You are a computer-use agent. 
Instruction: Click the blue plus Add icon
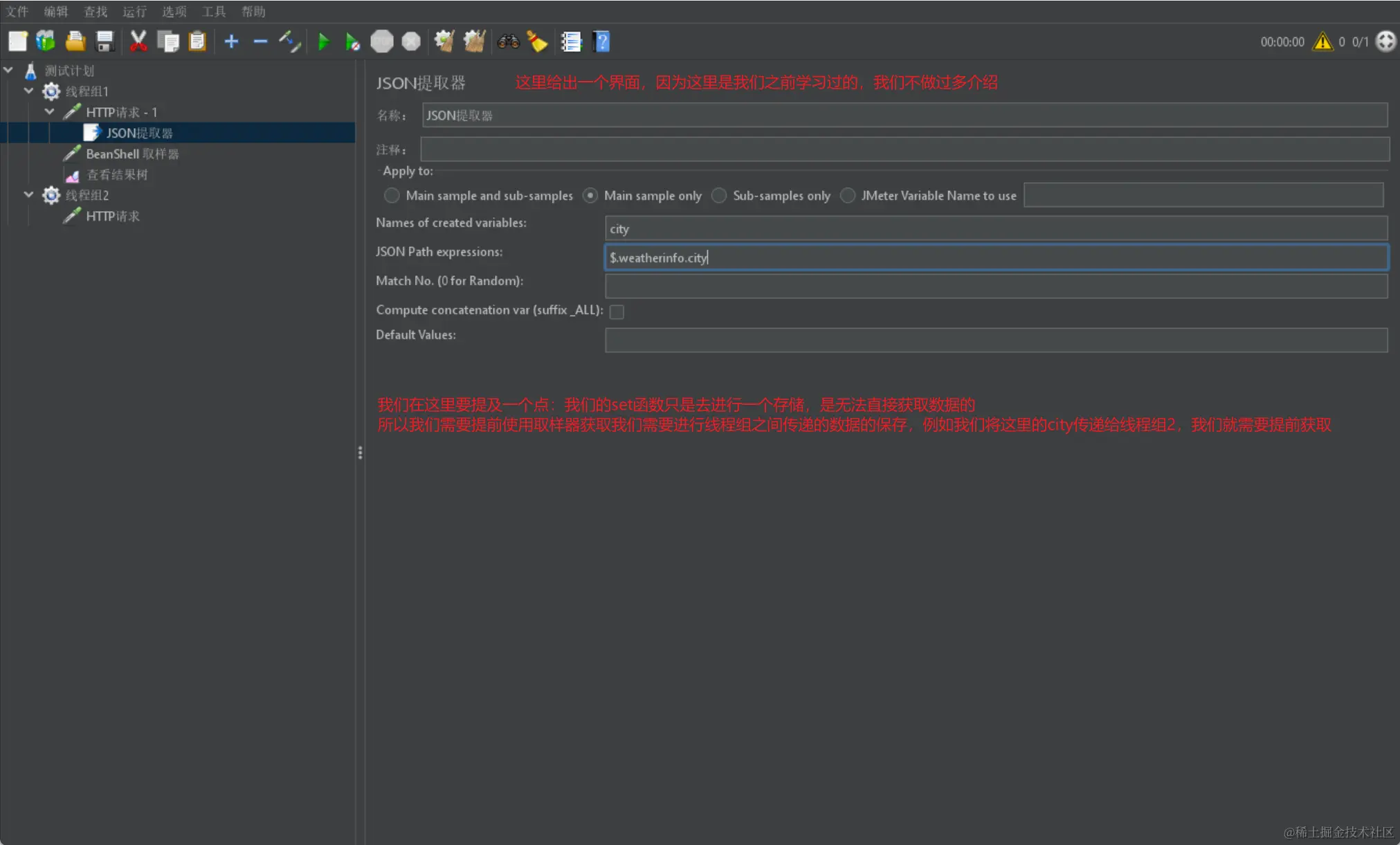[231, 42]
